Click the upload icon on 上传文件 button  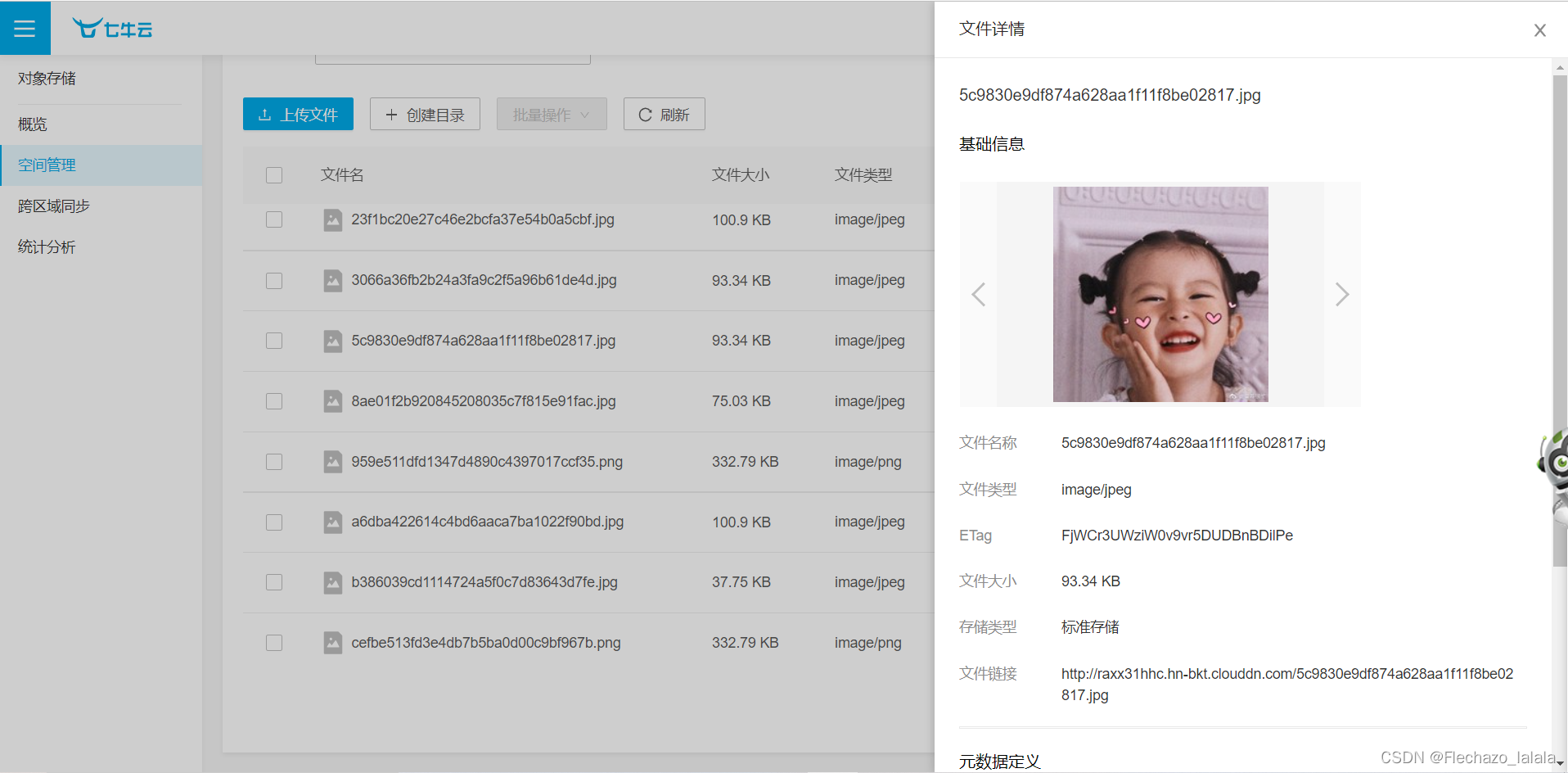click(x=264, y=114)
